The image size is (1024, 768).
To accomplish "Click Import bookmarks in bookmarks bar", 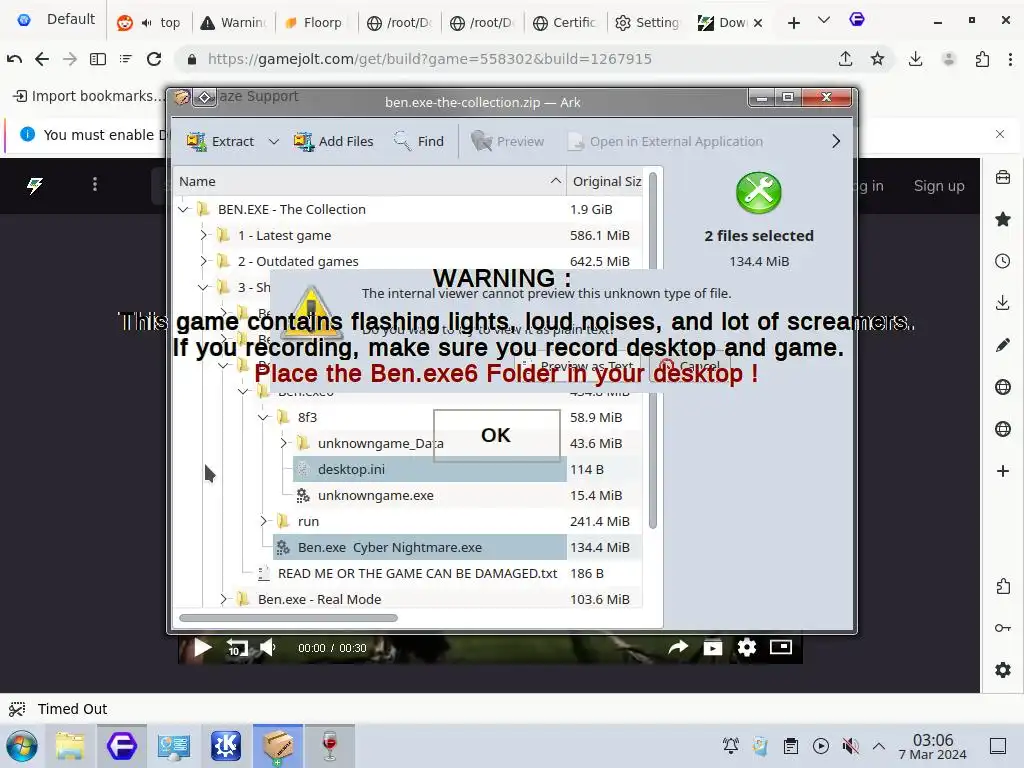I will point(89,96).
